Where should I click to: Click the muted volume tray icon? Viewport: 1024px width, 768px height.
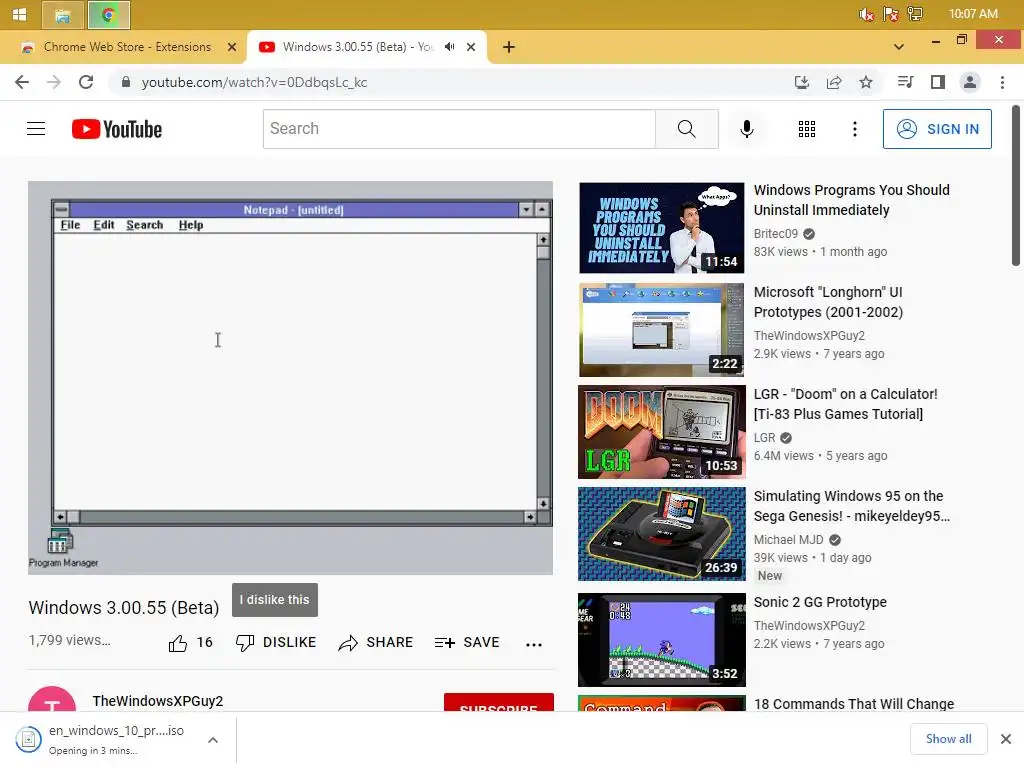tap(867, 14)
